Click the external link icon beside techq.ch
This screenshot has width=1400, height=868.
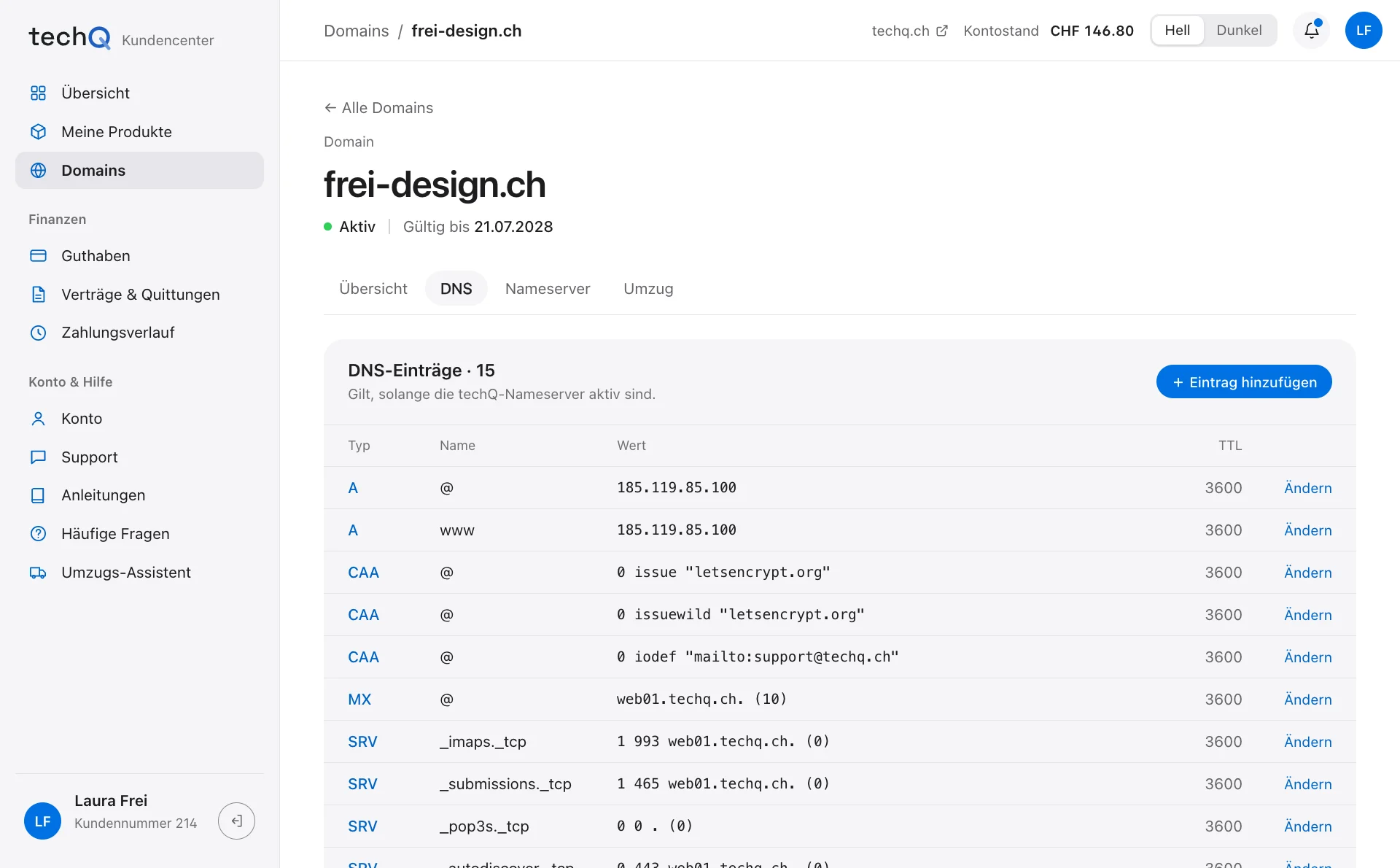[x=942, y=31]
